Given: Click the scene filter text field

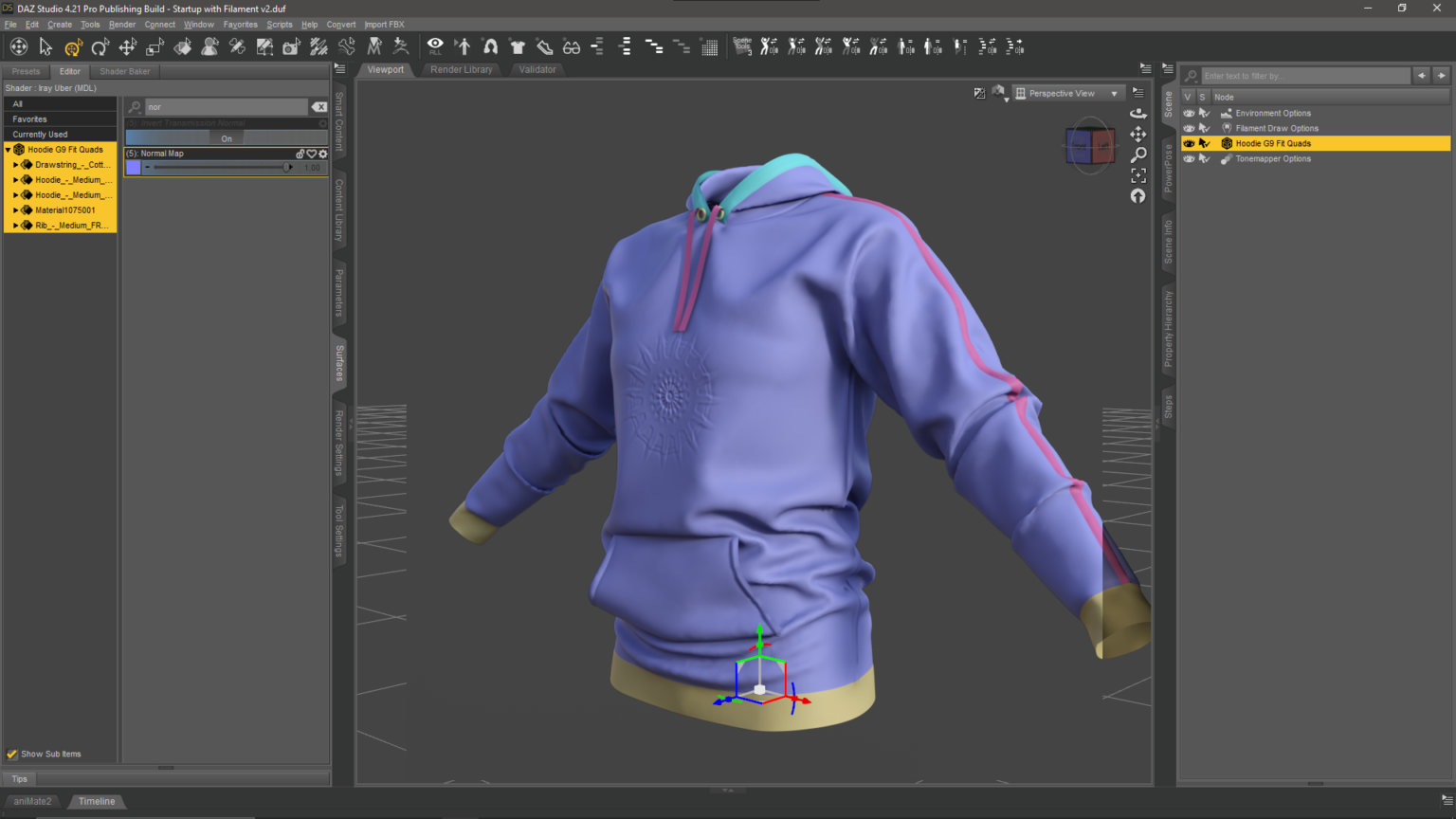Looking at the screenshot, I should point(1308,76).
